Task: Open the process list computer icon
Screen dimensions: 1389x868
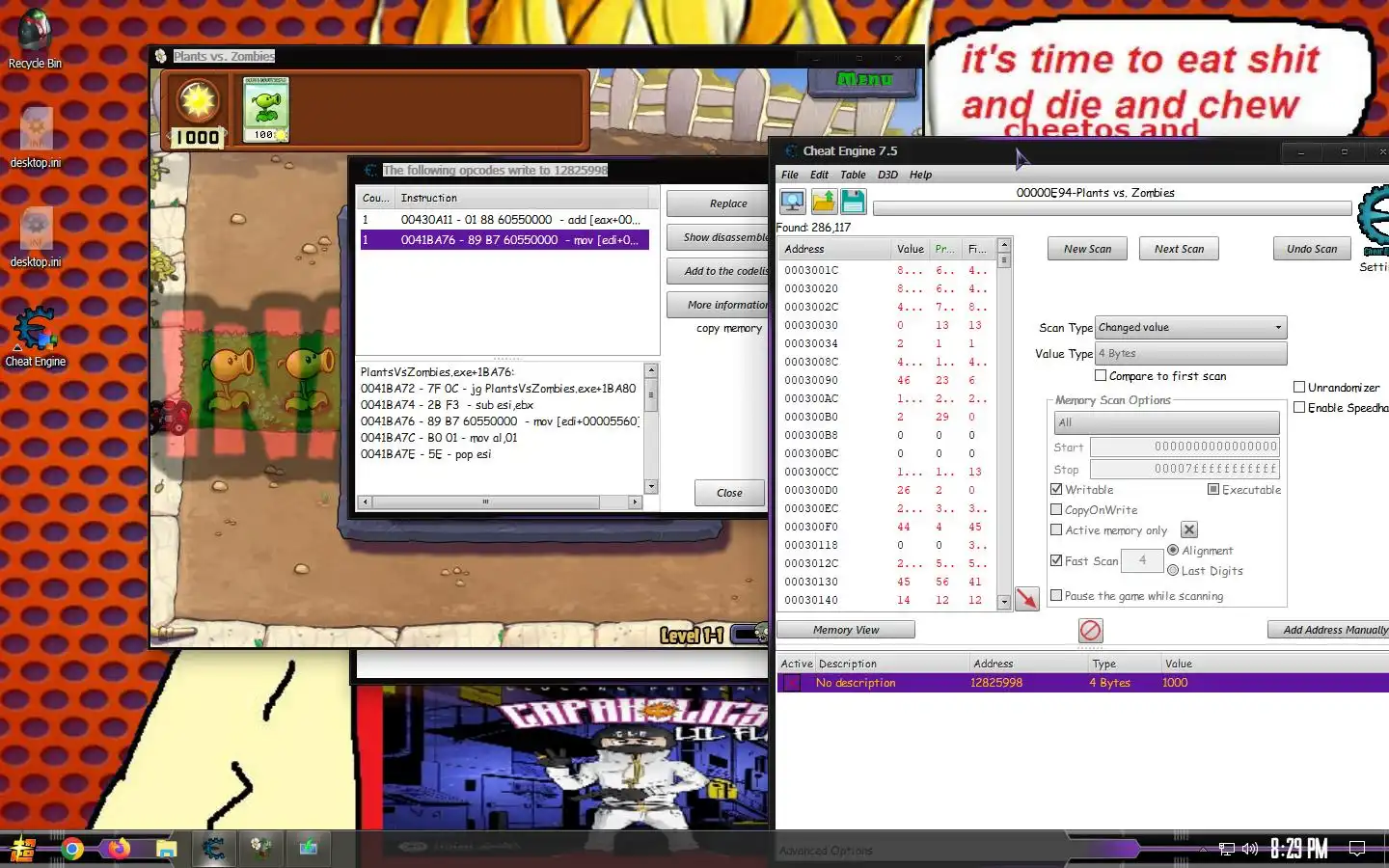Action: pos(793,201)
